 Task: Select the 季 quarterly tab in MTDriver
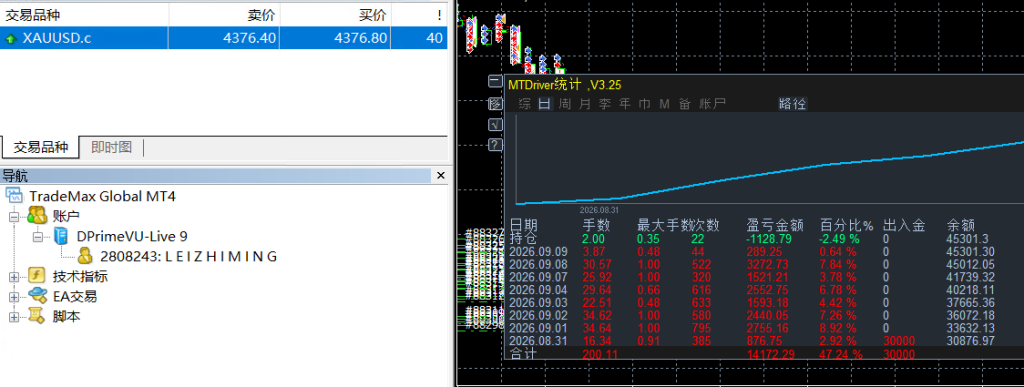(x=605, y=103)
